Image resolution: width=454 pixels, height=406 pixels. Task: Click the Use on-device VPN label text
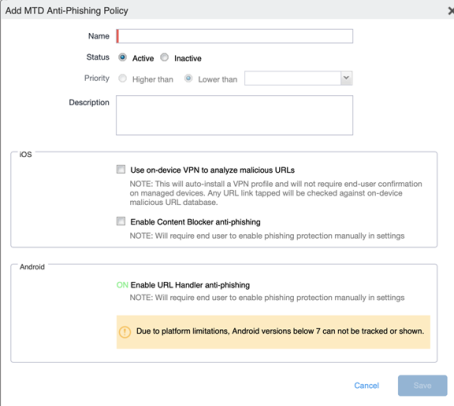(212, 170)
